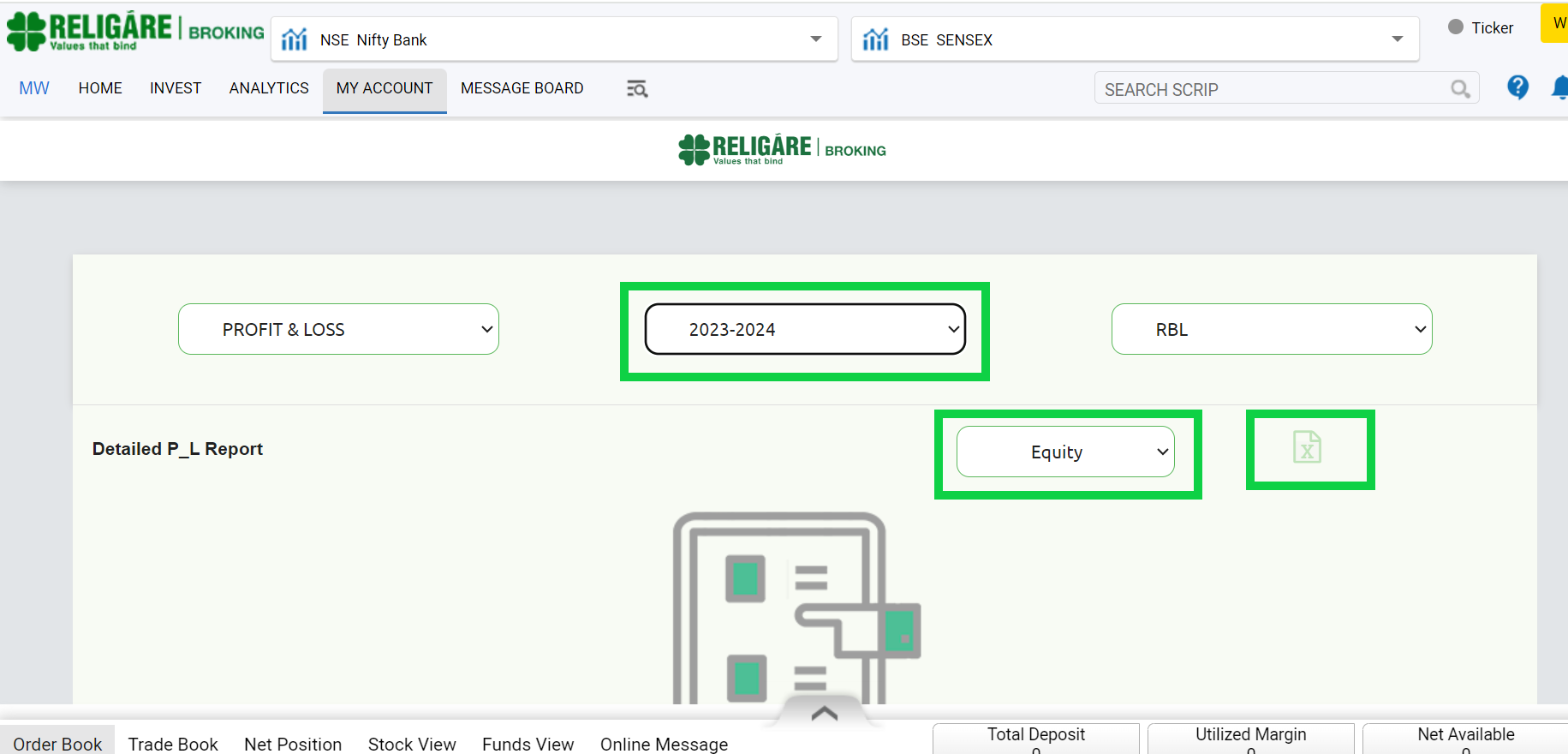Open the 2023-2024 financial year dropdown
This screenshot has height=754, width=1568.
805,329
